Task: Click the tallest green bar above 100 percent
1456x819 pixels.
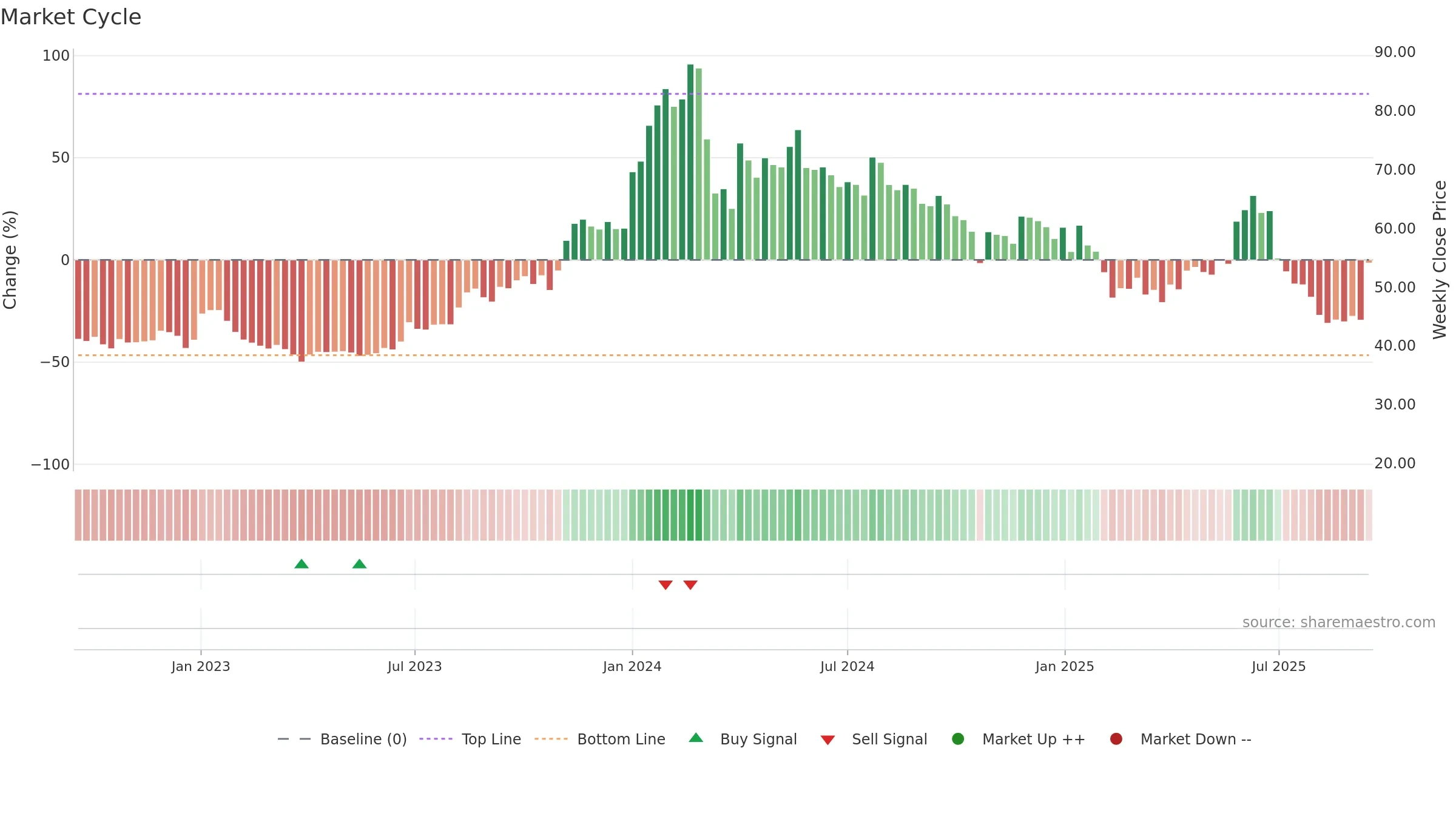Action: pyautogui.click(x=690, y=162)
